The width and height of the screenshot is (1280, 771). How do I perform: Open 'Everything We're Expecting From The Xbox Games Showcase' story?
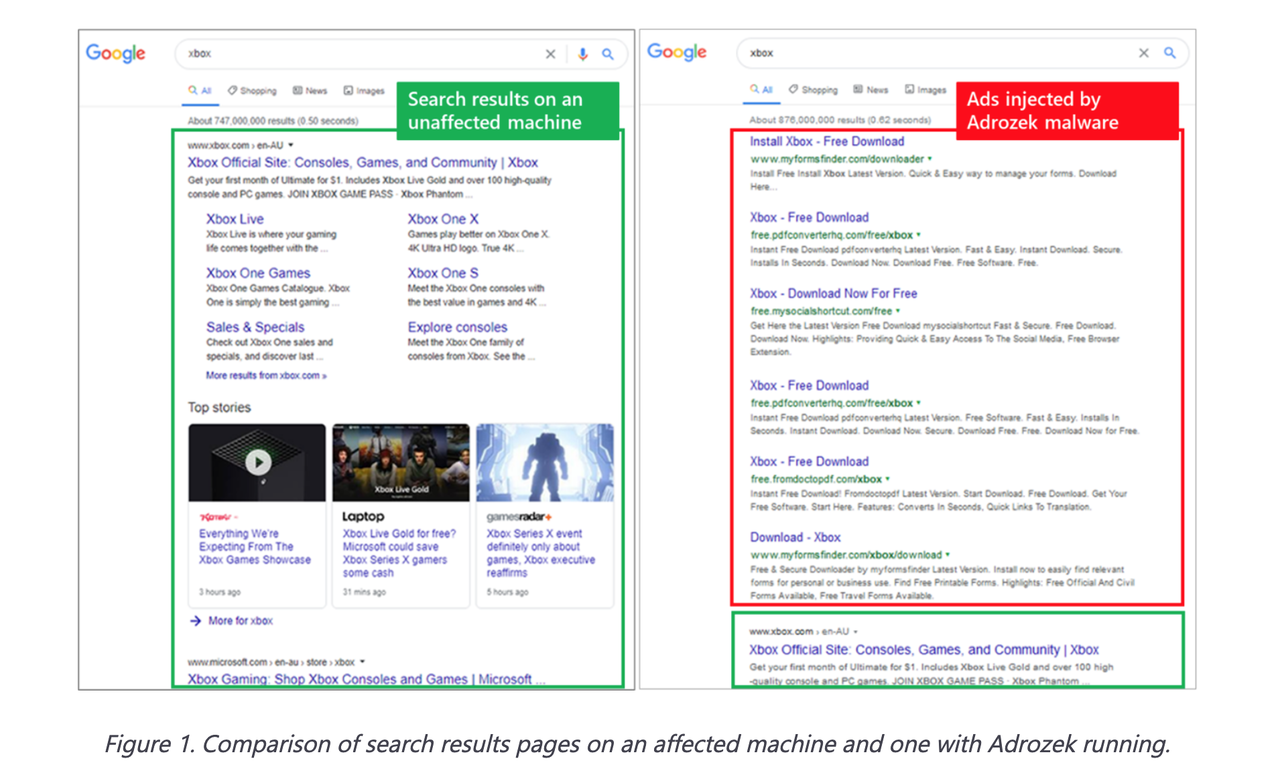click(255, 547)
